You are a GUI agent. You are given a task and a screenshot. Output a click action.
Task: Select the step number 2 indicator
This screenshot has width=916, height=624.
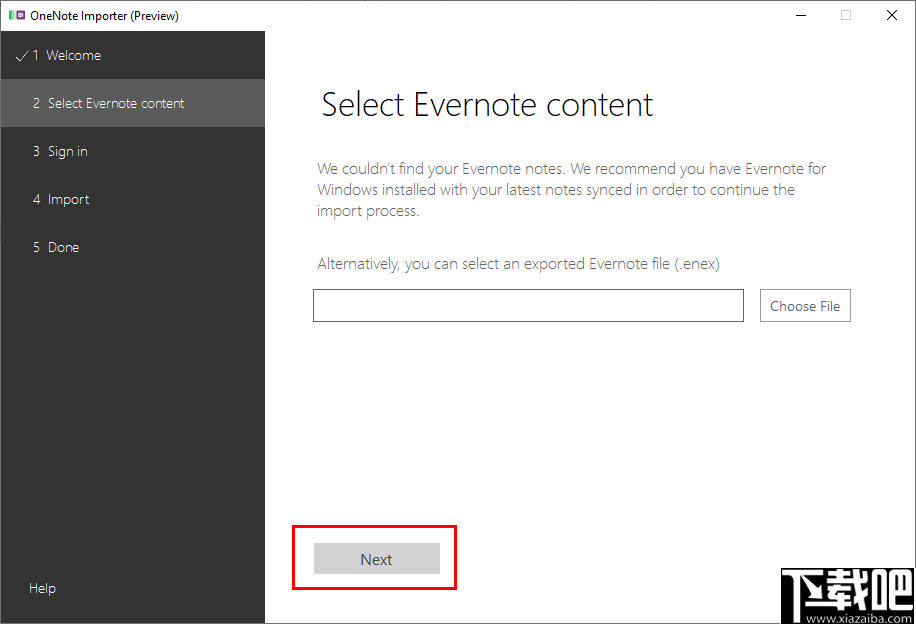pyautogui.click(x=35, y=103)
